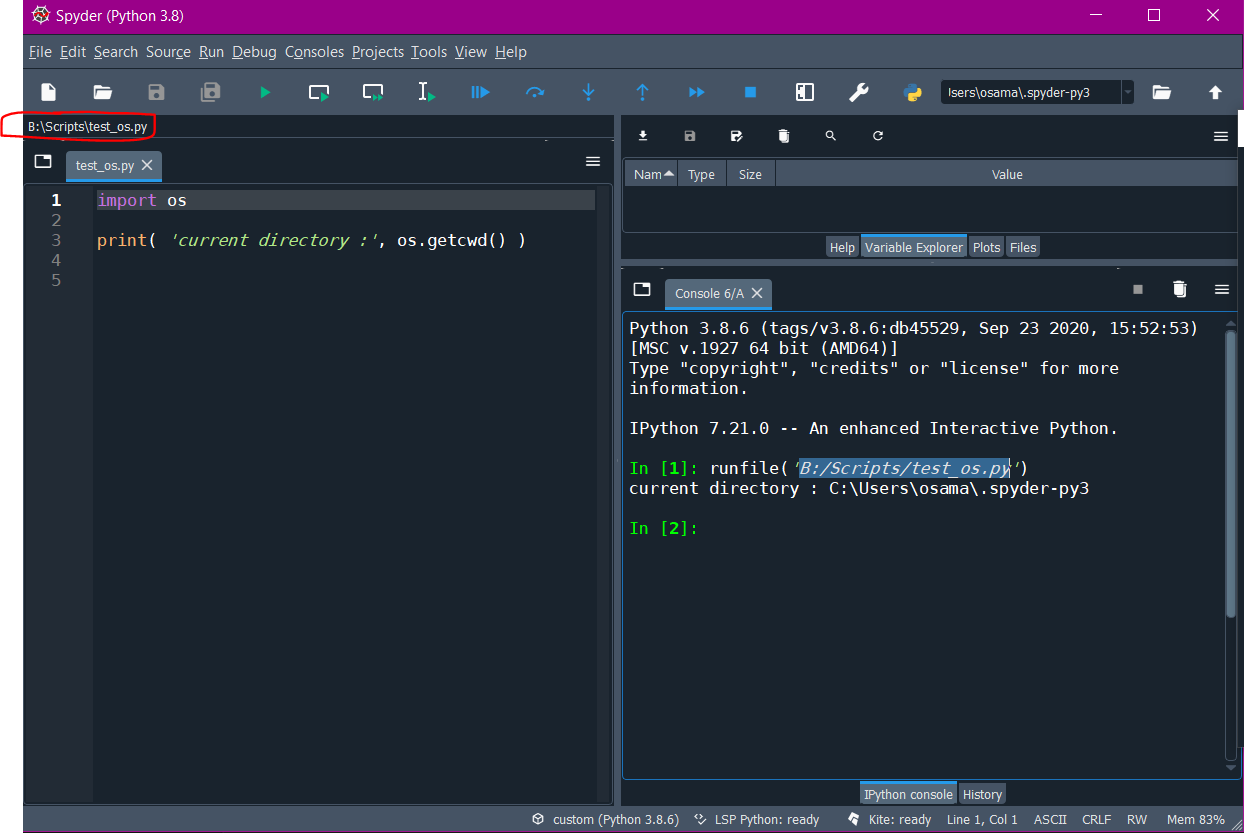Open the Source menu
Viewport: 1244px width, 833px height.
tap(168, 52)
